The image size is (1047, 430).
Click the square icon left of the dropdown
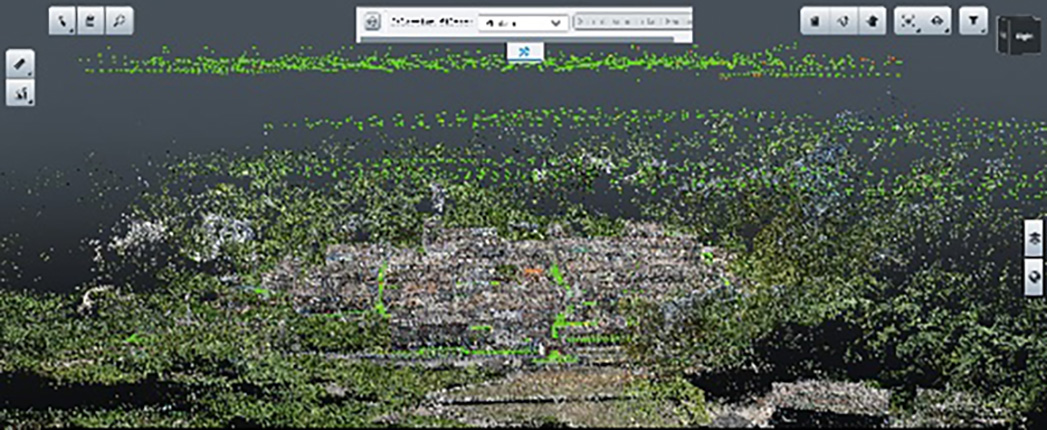click(371, 22)
